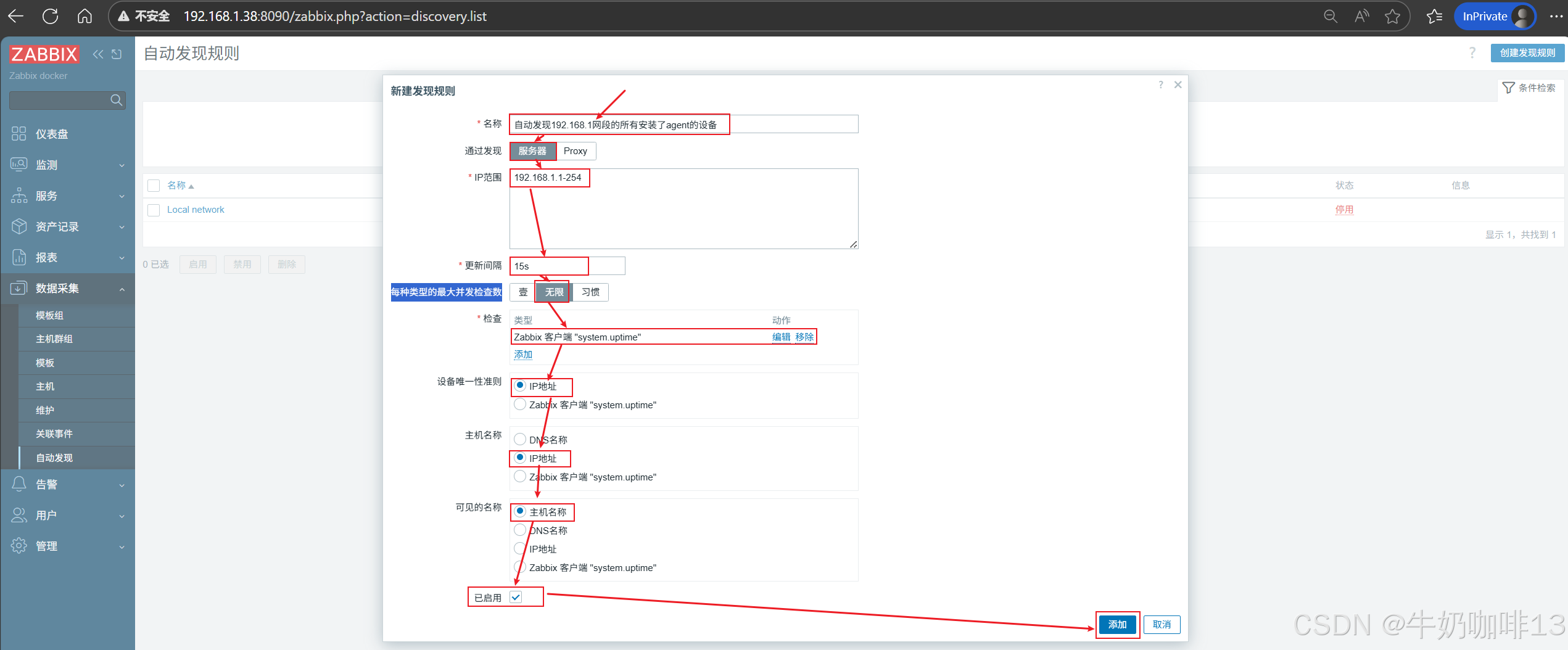This screenshot has height=650, width=1568.
Task: Open 主机群组 submenu item
Action: (x=76, y=339)
